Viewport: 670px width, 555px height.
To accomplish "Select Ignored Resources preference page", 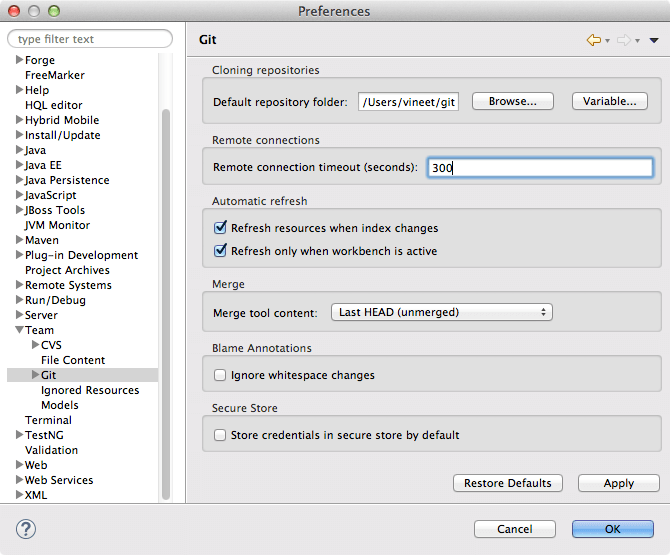I will [90, 390].
